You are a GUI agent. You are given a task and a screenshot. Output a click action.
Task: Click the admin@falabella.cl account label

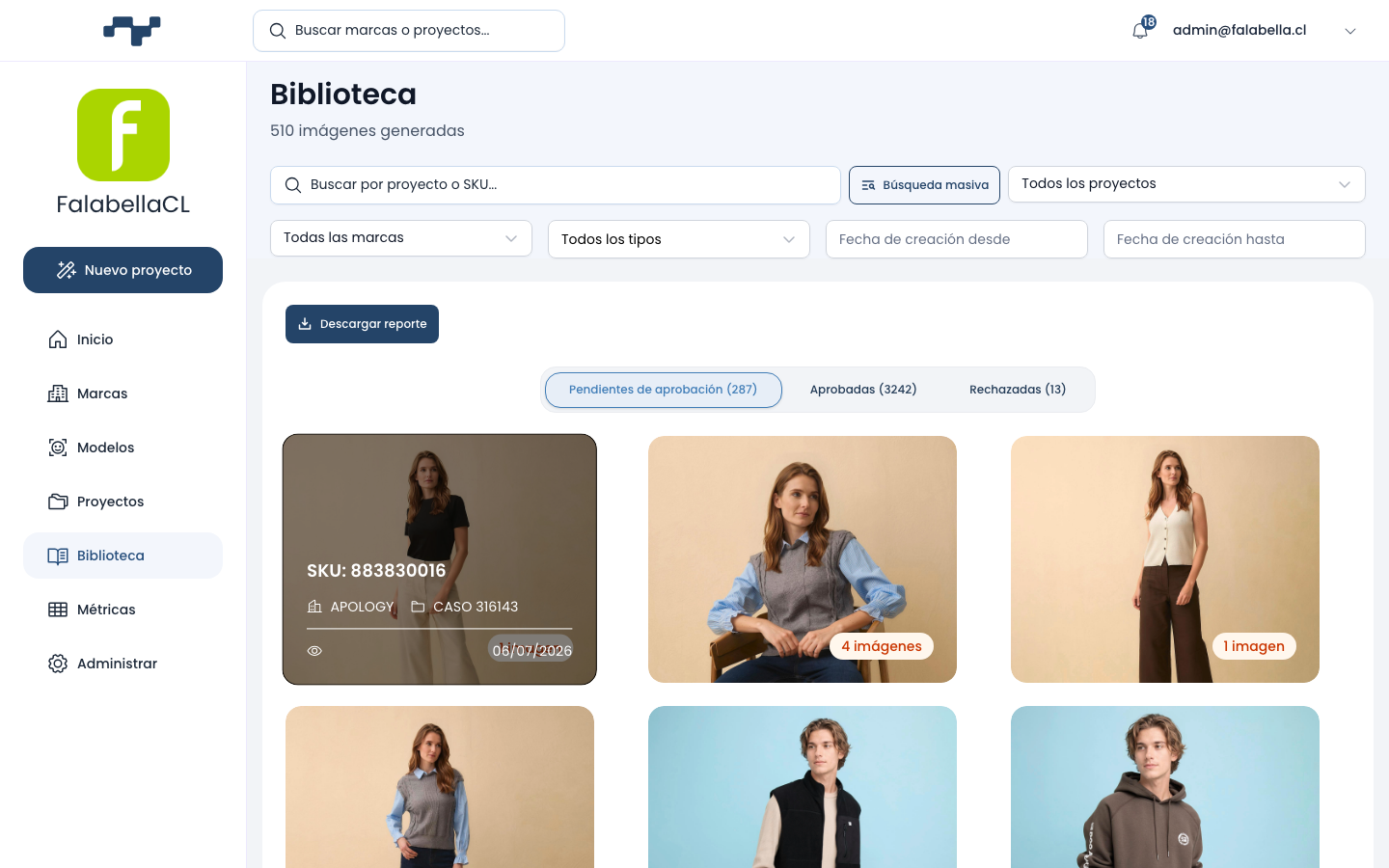pyautogui.click(x=1239, y=30)
